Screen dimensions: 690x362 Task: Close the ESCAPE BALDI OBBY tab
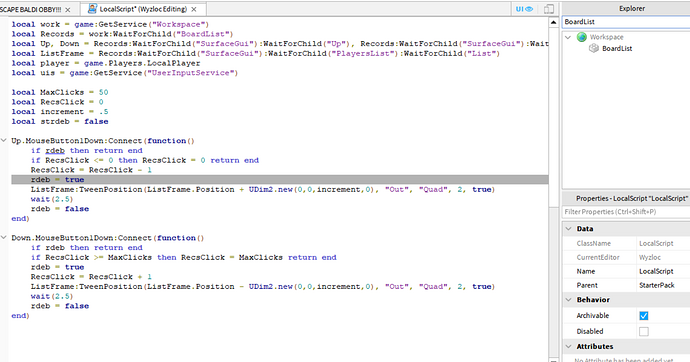coord(67,9)
